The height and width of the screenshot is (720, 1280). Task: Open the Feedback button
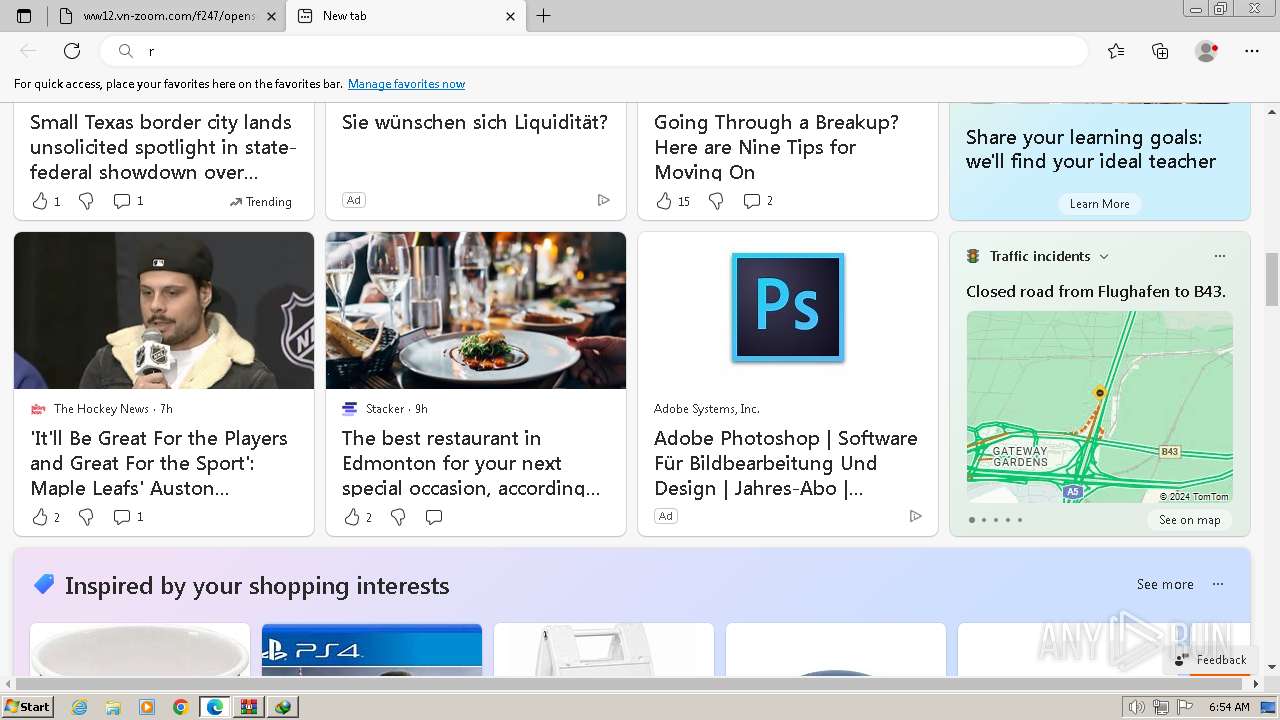[x=1210, y=660]
